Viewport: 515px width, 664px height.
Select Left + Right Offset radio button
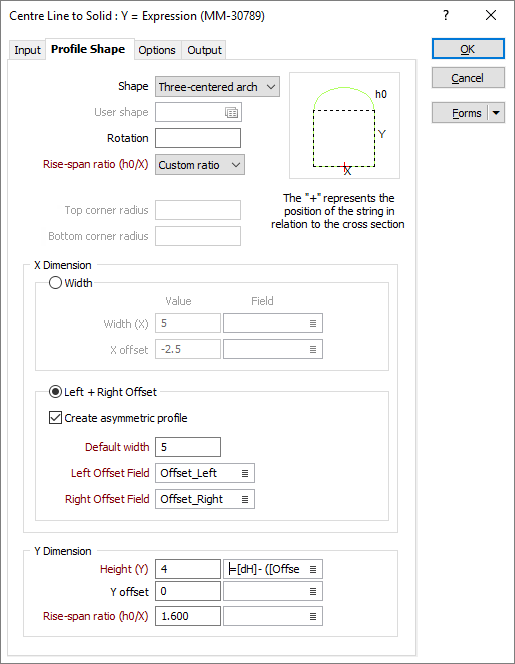pos(55,392)
